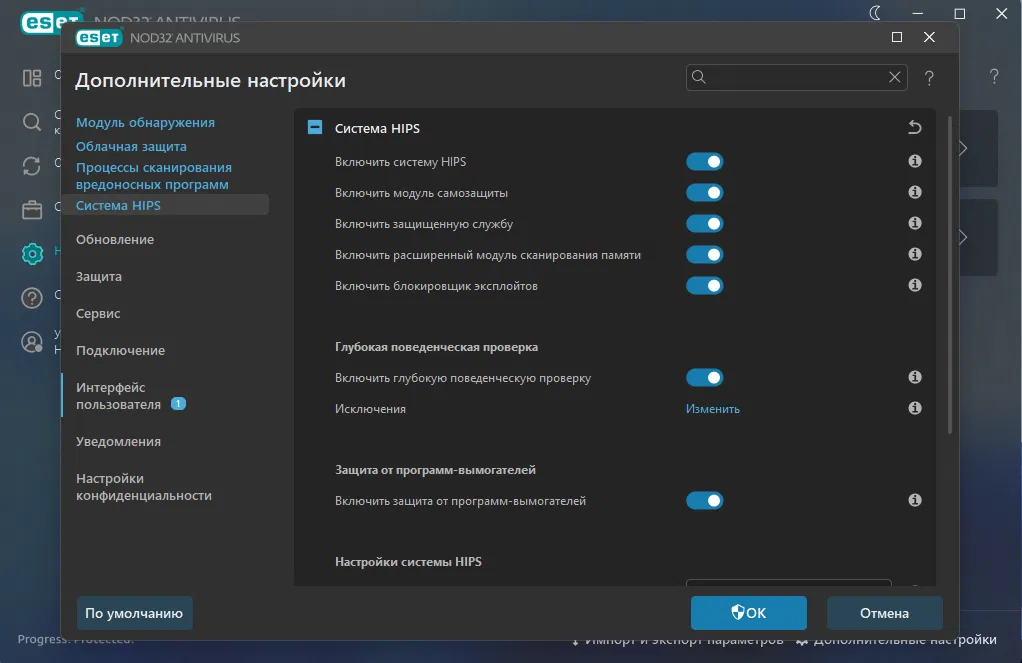Click the settings pane vertical scrollbar
The height and width of the screenshot is (663, 1022).
(x=950, y=274)
